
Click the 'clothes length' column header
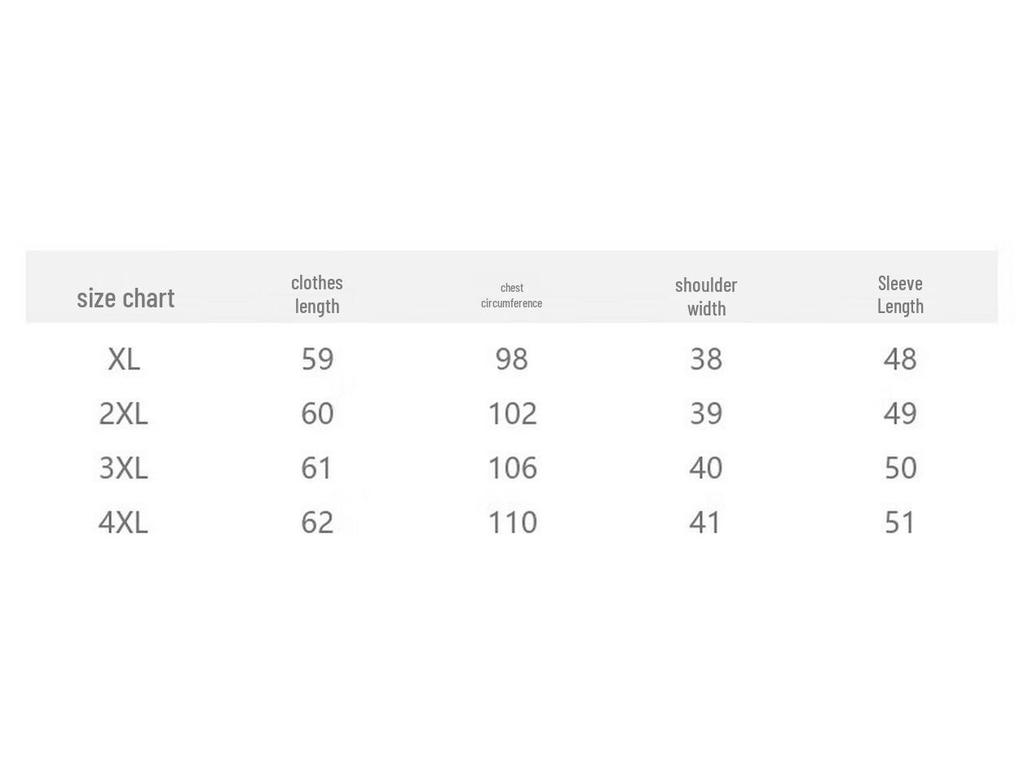(x=317, y=294)
